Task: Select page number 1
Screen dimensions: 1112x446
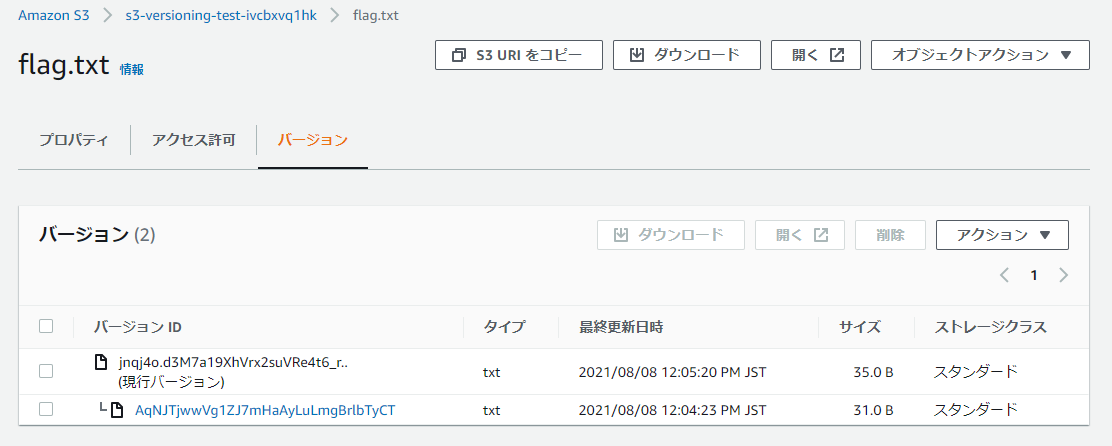Action: 1034,276
